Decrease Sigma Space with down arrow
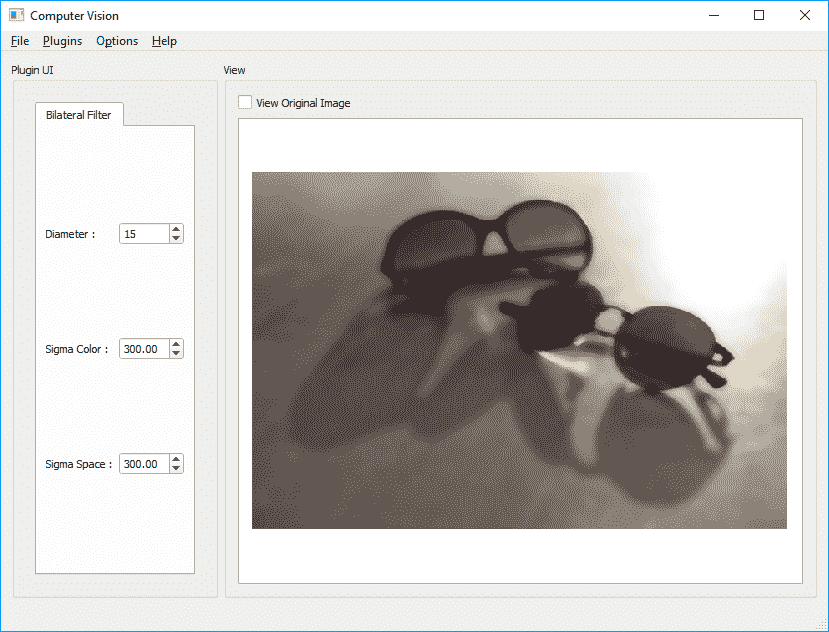The image size is (829, 632). click(x=176, y=469)
